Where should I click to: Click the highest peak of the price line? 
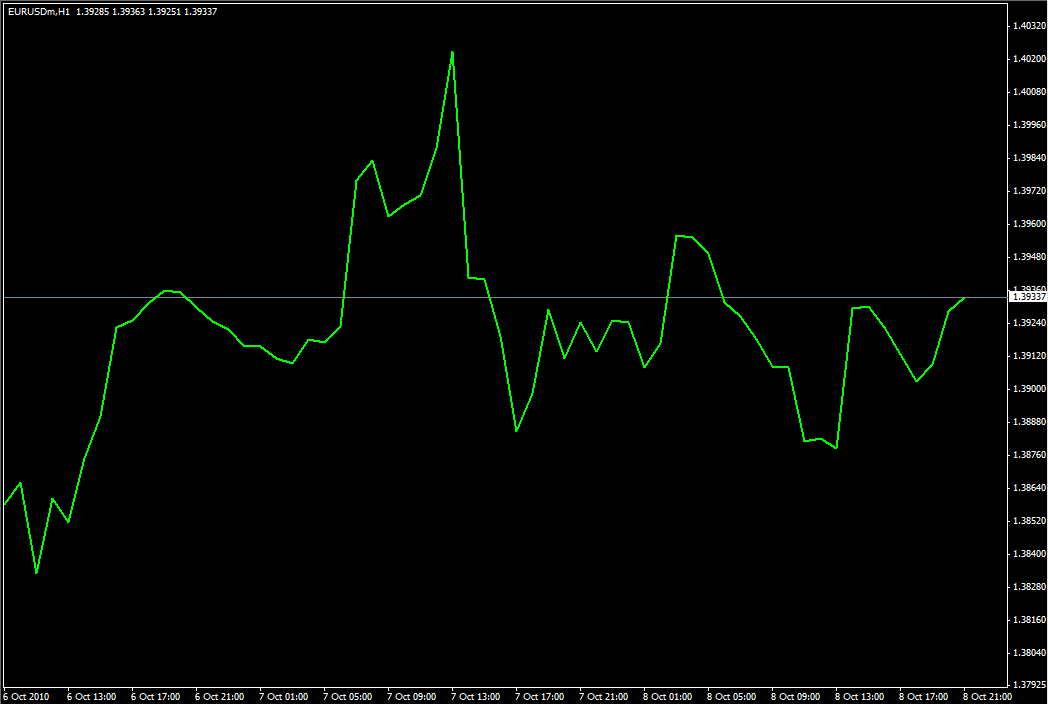coord(452,52)
